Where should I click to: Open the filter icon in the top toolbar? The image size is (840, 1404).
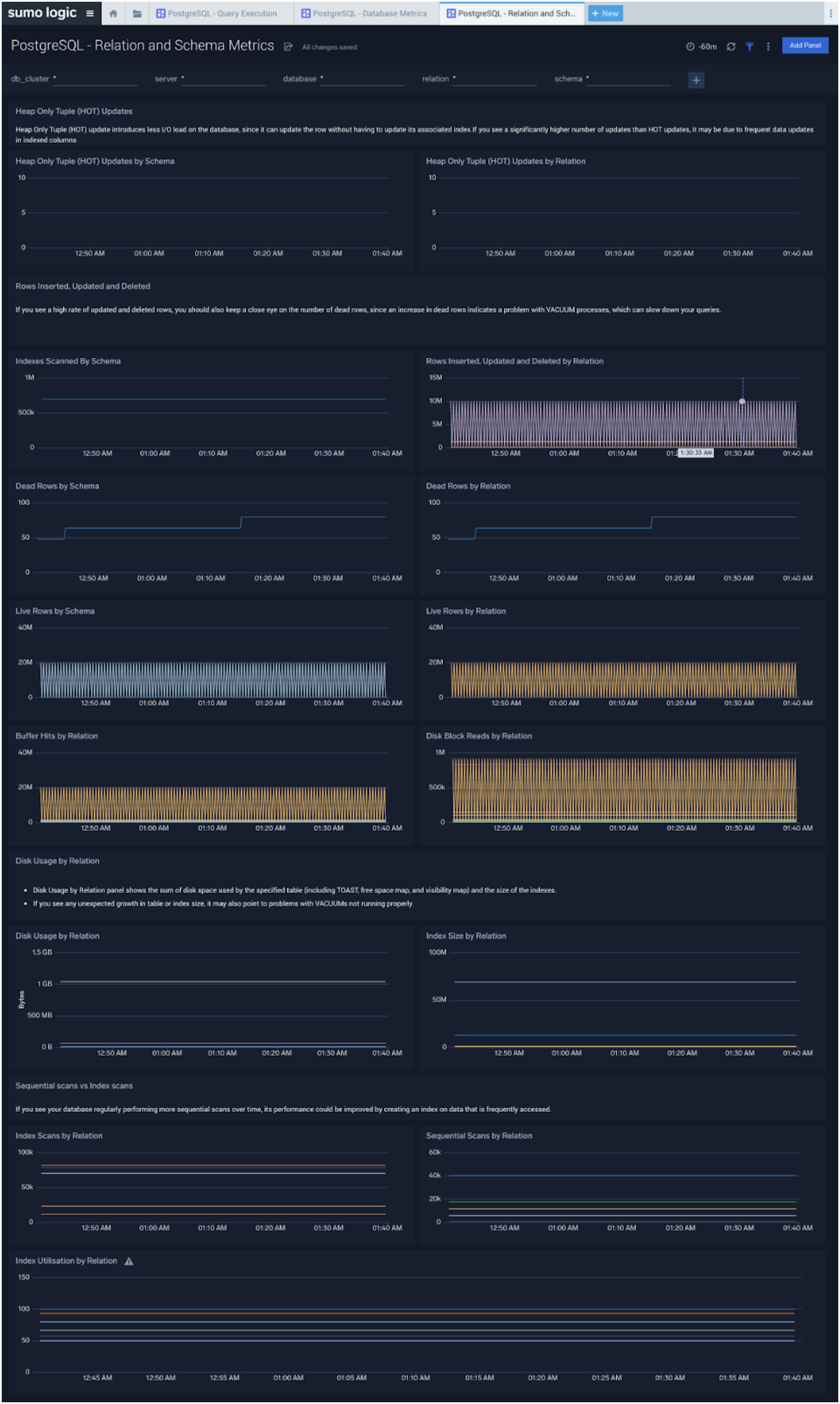tap(749, 46)
